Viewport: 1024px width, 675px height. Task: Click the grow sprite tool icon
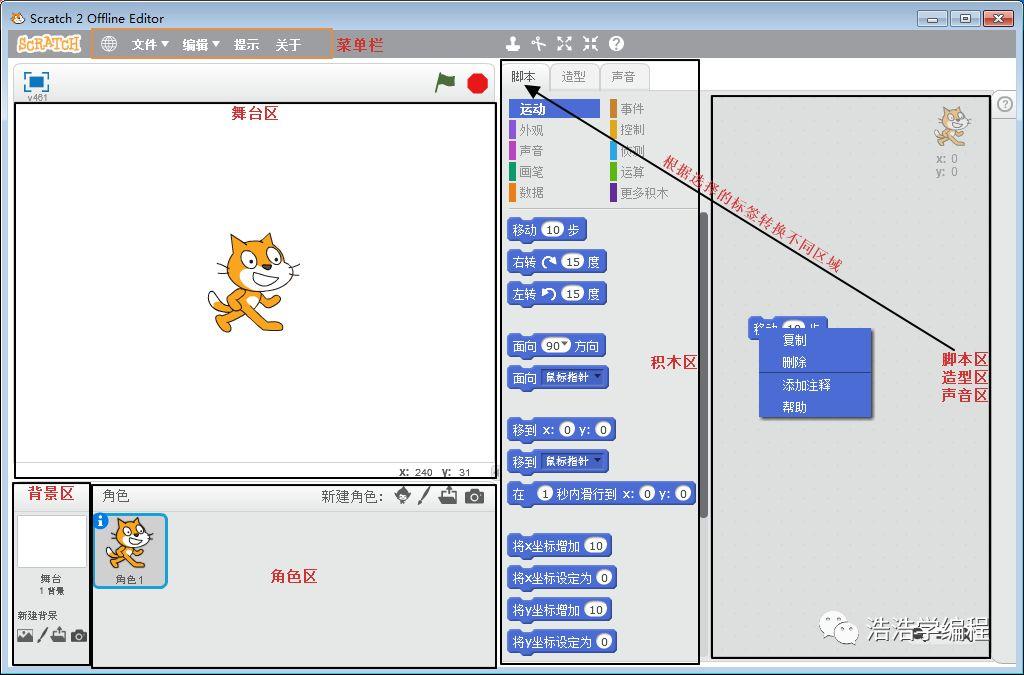point(565,44)
